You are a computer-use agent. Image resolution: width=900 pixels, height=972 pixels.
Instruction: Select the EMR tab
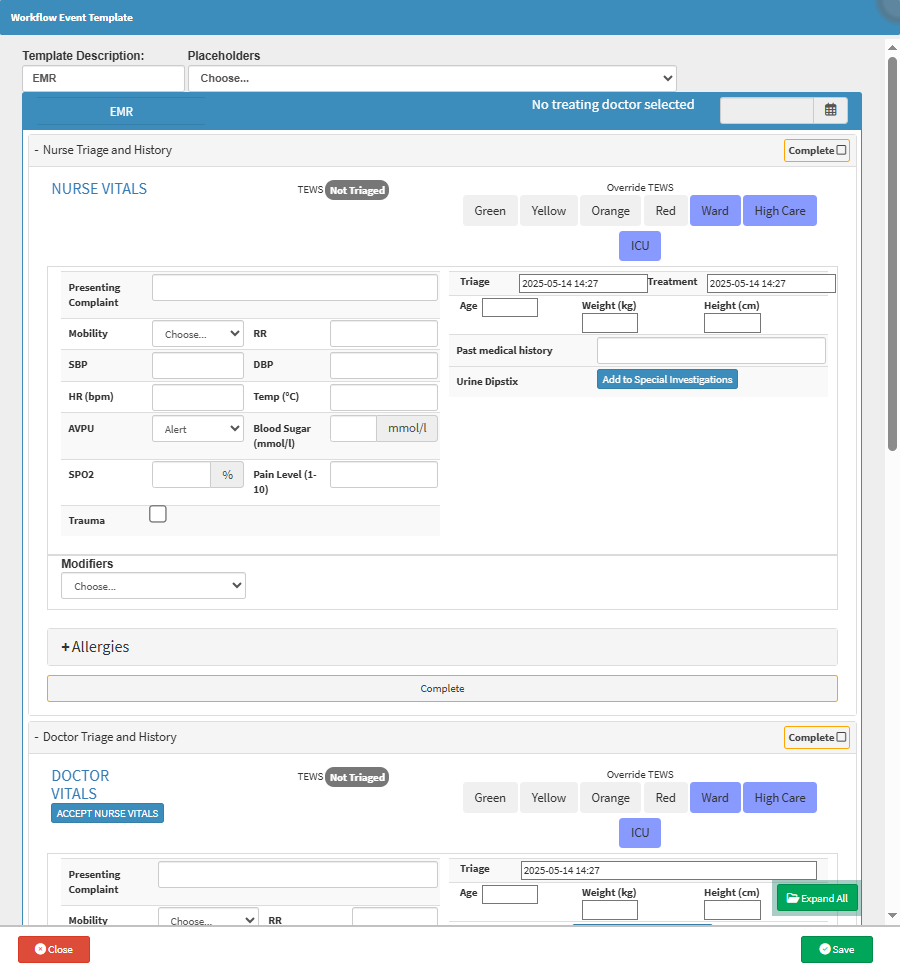[x=121, y=112]
